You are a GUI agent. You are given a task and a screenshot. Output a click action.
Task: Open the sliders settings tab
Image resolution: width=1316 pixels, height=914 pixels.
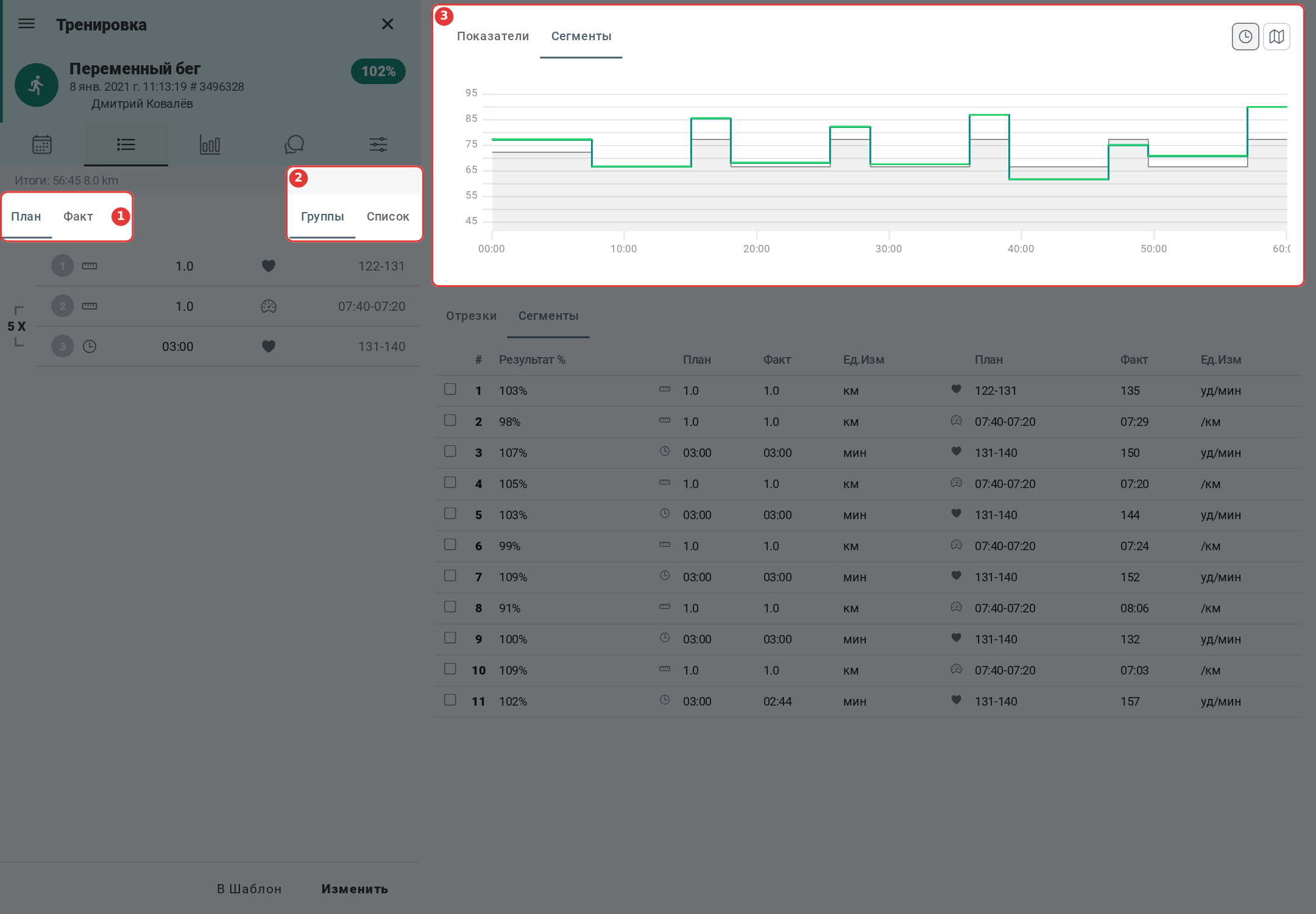coord(378,144)
